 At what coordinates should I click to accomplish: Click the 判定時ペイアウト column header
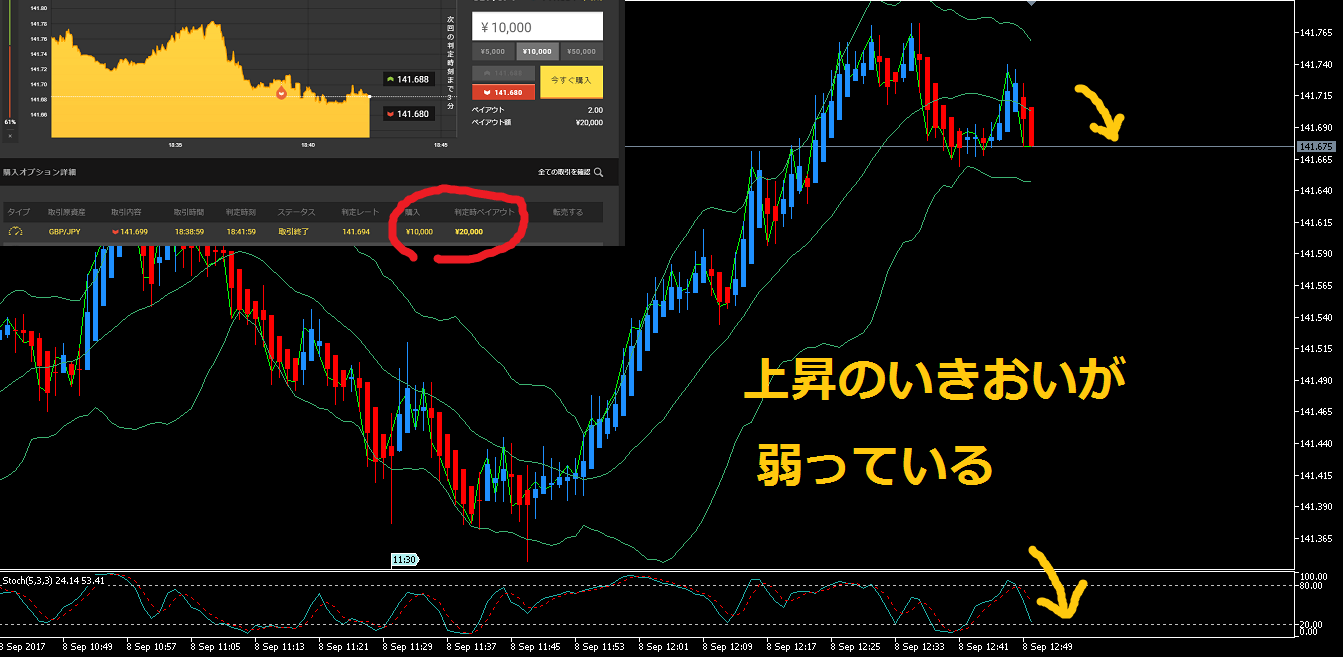(x=484, y=212)
